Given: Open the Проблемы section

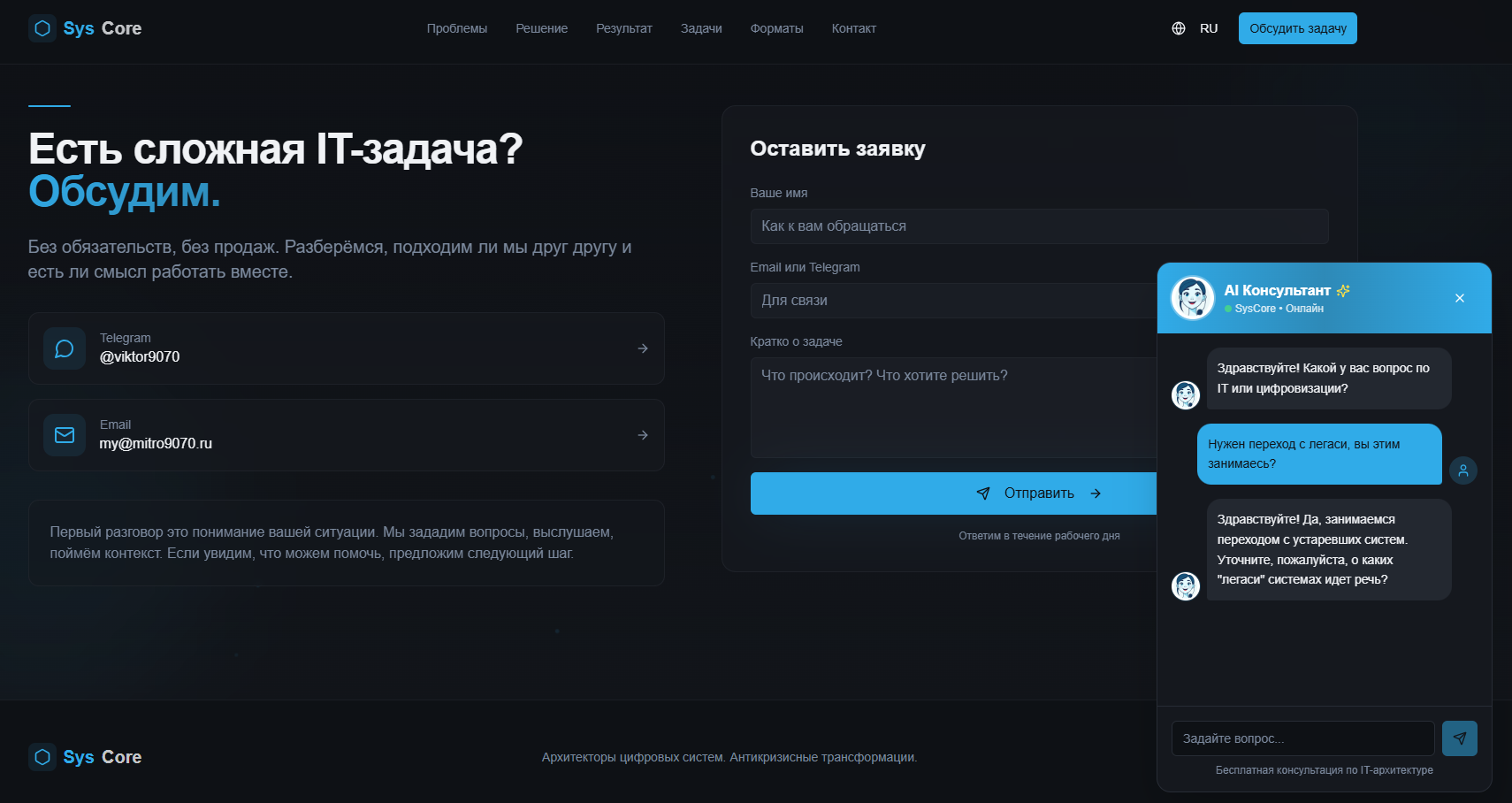Looking at the screenshot, I should point(457,27).
